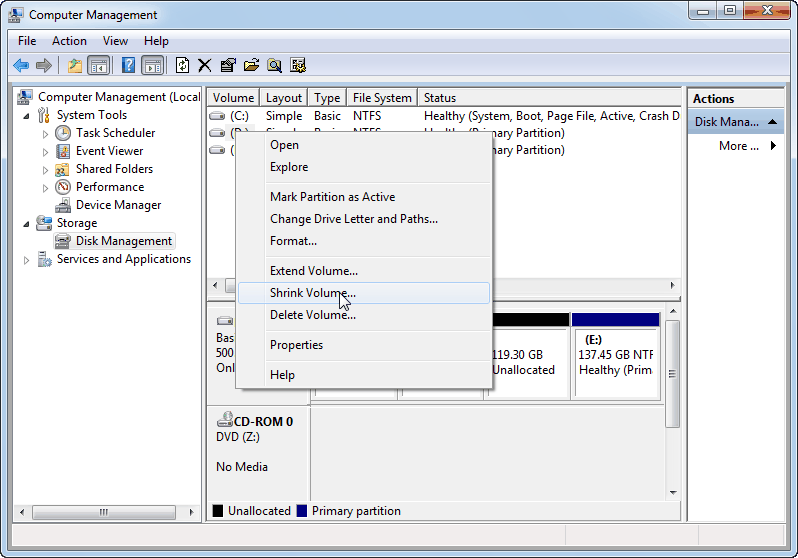Expand the Event Viewer node
This screenshot has width=798, height=558.
45,152
